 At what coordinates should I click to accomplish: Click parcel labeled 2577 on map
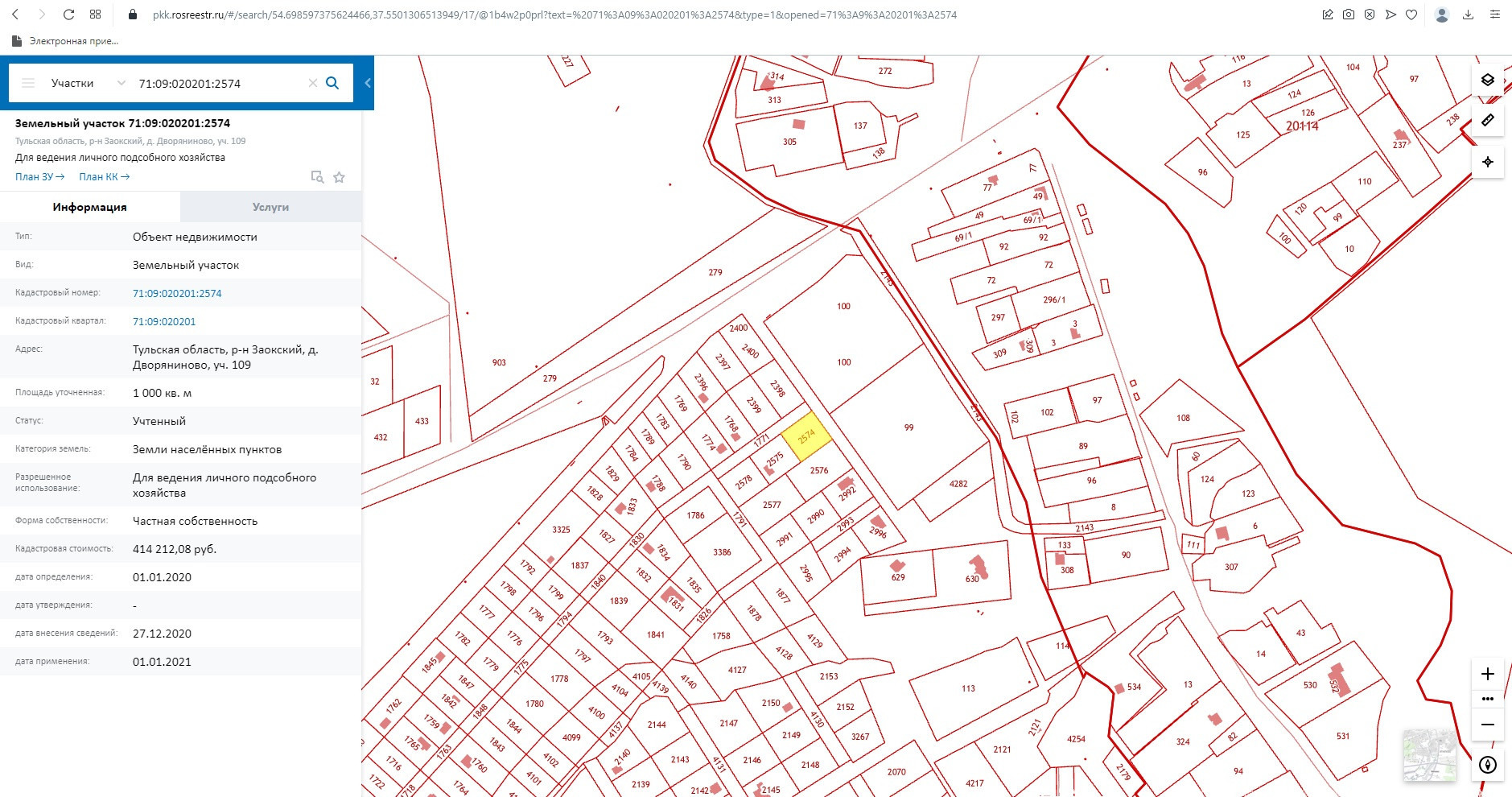(772, 505)
